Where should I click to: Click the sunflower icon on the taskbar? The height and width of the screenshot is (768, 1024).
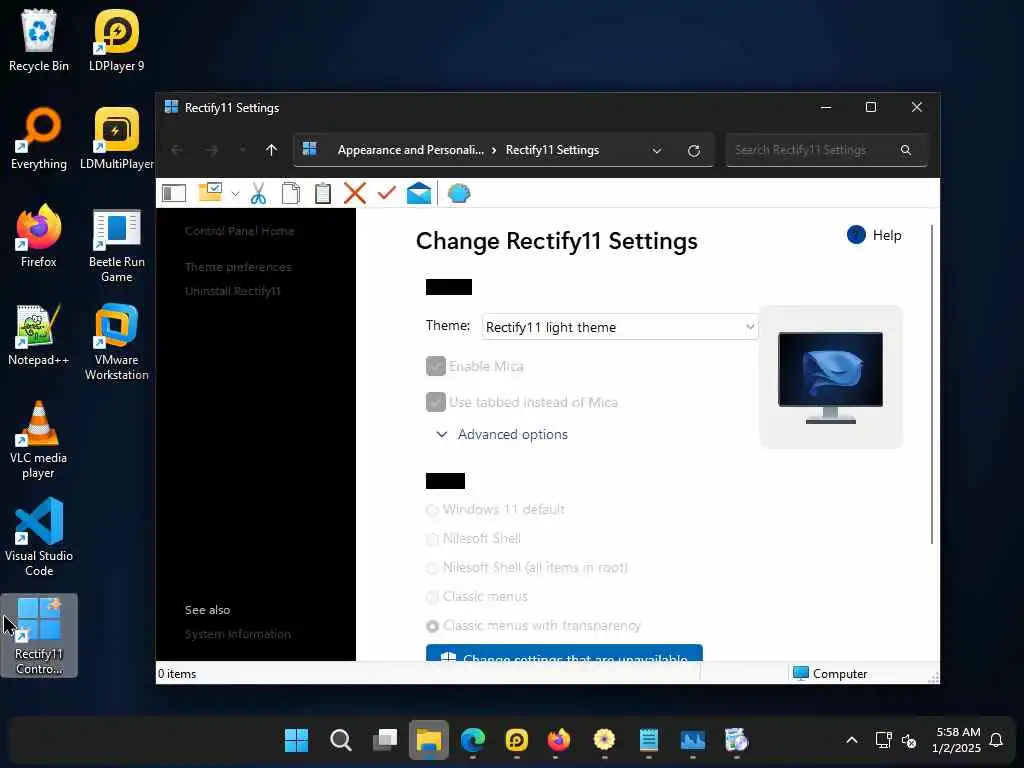604,740
